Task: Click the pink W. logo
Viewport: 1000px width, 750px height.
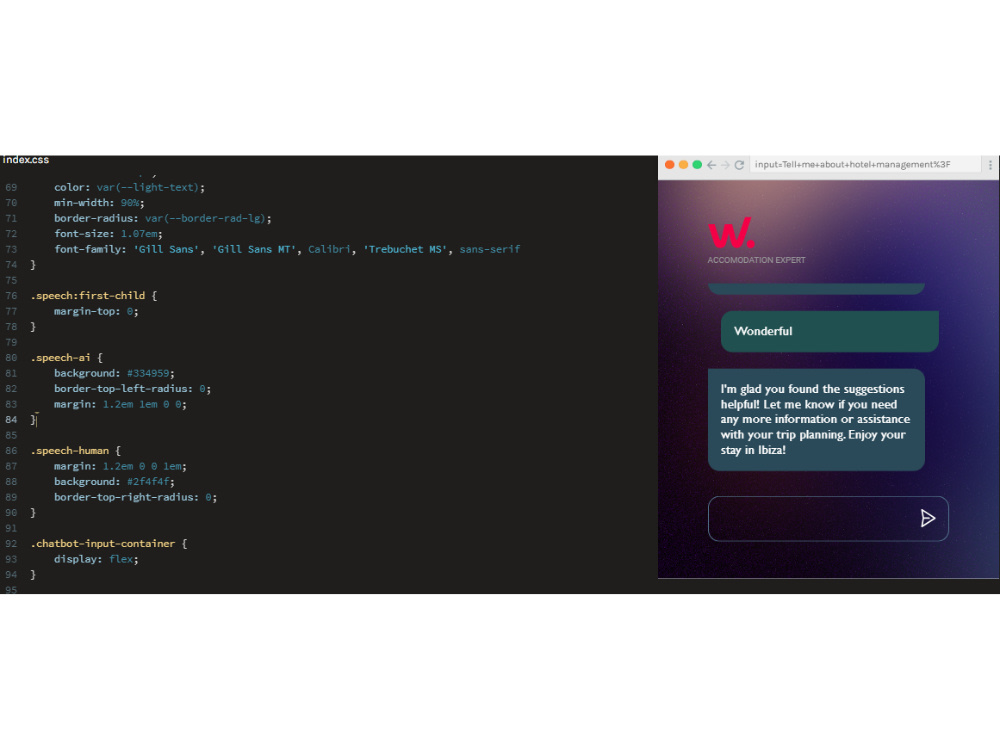Action: coord(732,233)
